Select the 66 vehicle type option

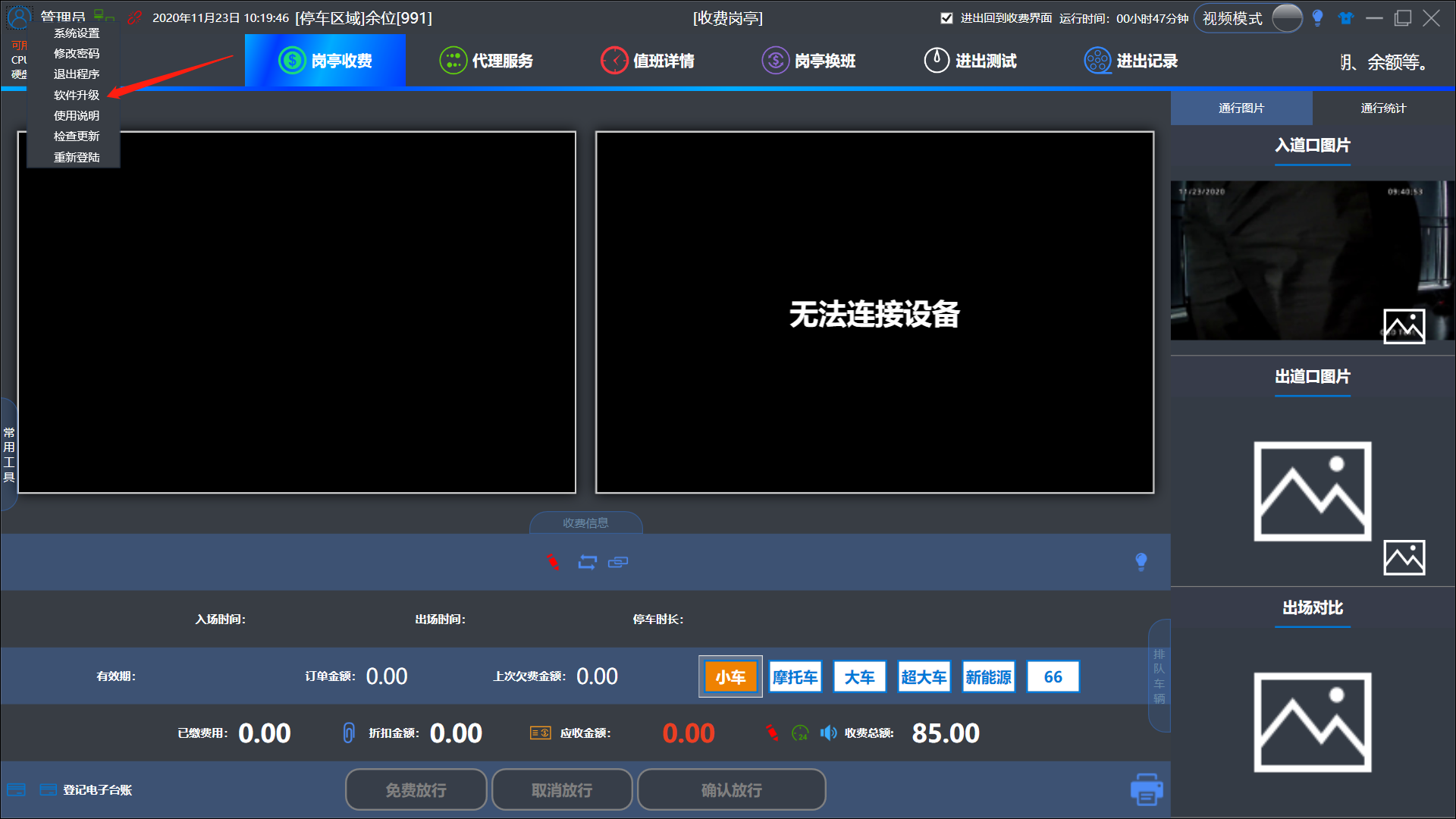(1053, 676)
